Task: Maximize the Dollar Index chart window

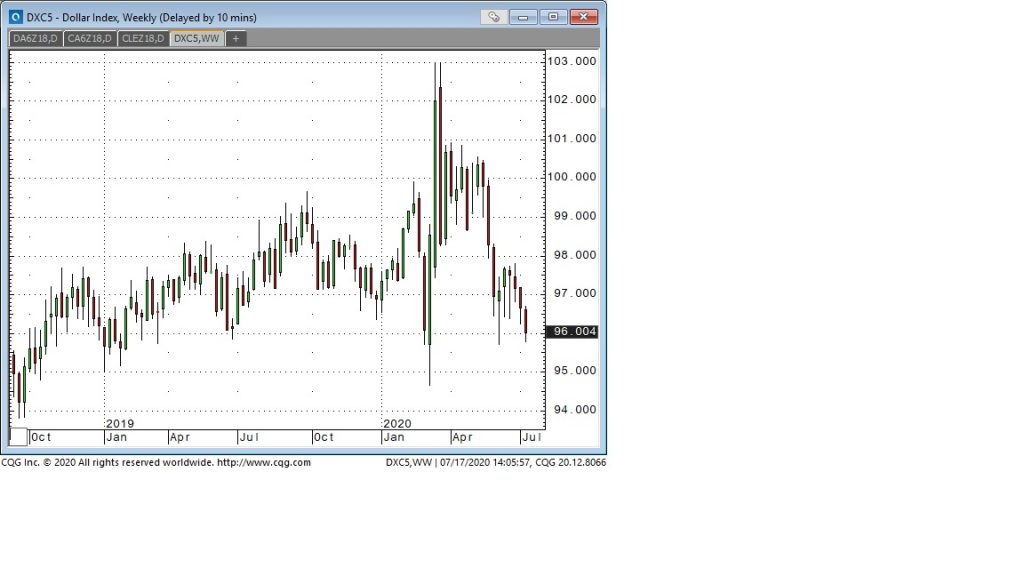Action: pyautogui.click(x=553, y=17)
